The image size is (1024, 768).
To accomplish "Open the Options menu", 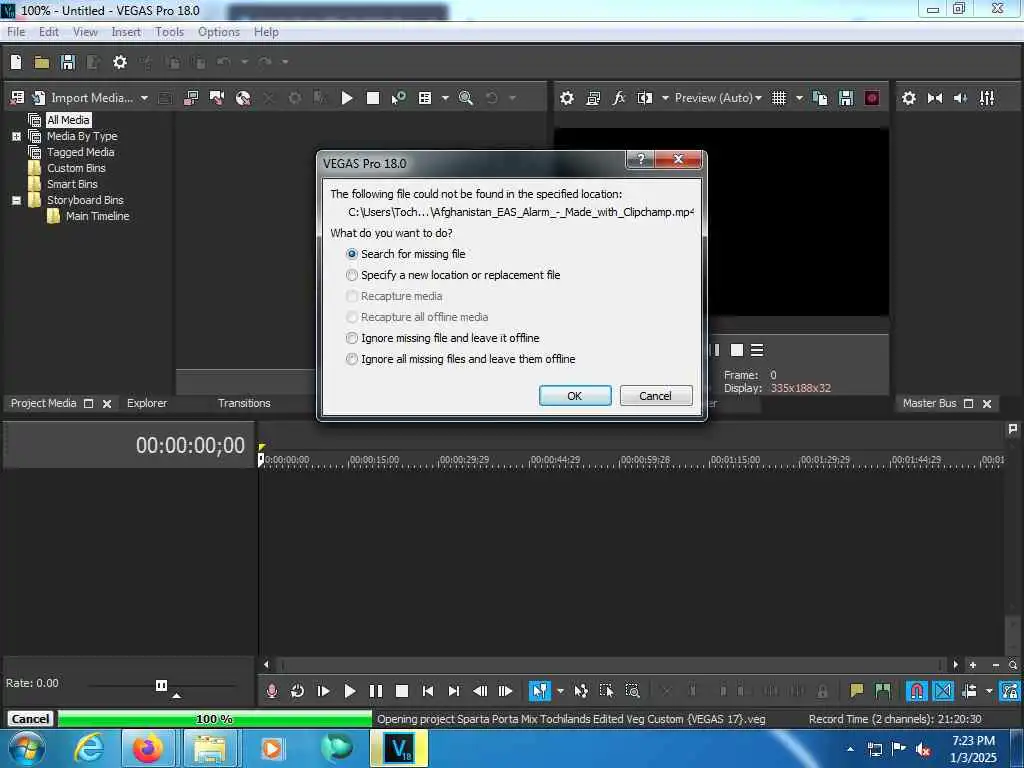I will (219, 32).
